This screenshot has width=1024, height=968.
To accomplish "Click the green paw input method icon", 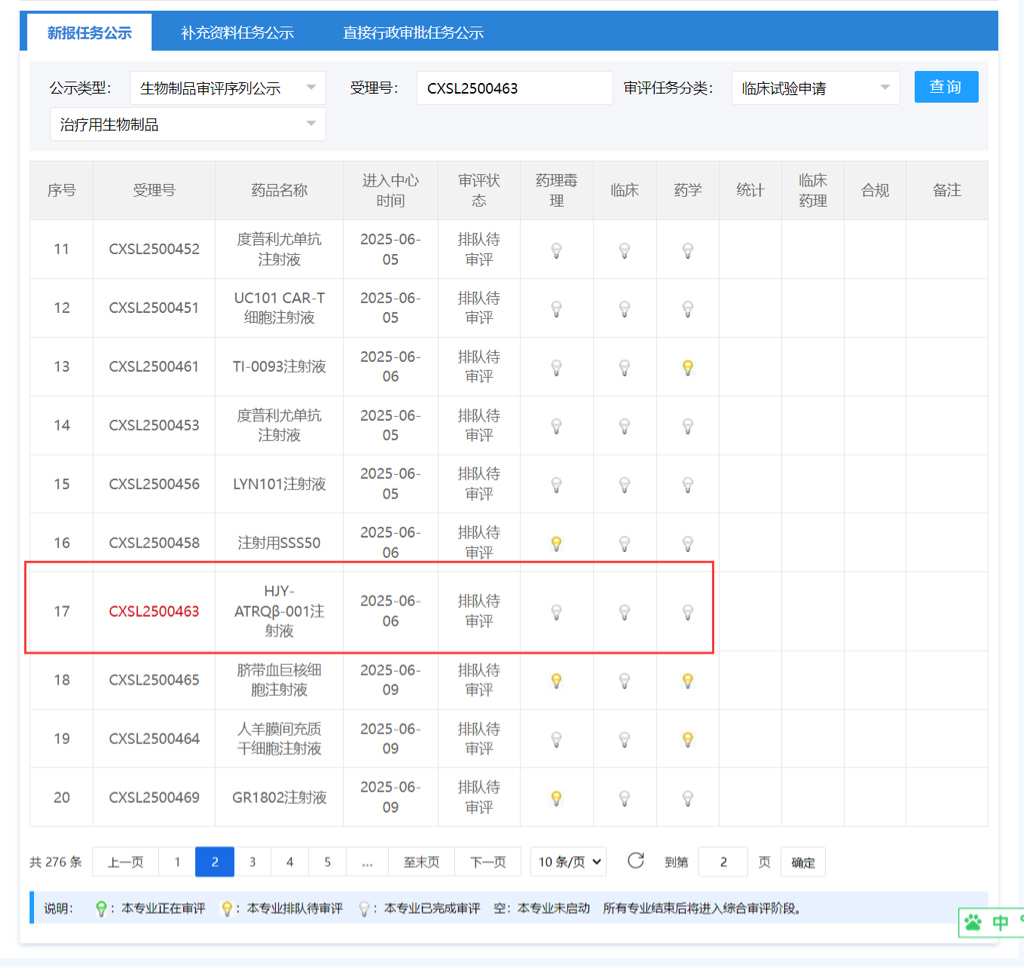I will (x=973, y=922).
